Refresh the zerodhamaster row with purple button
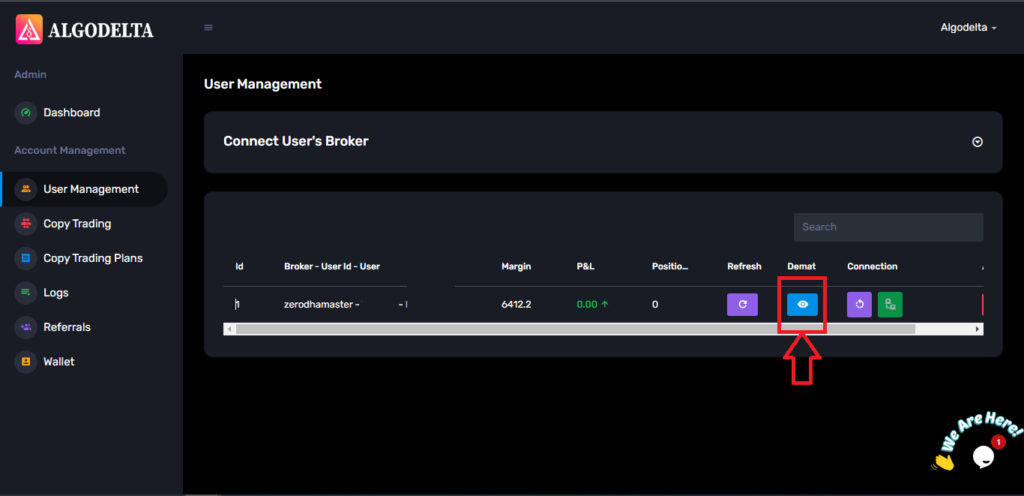This screenshot has width=1024, height=496. (743, 304)
